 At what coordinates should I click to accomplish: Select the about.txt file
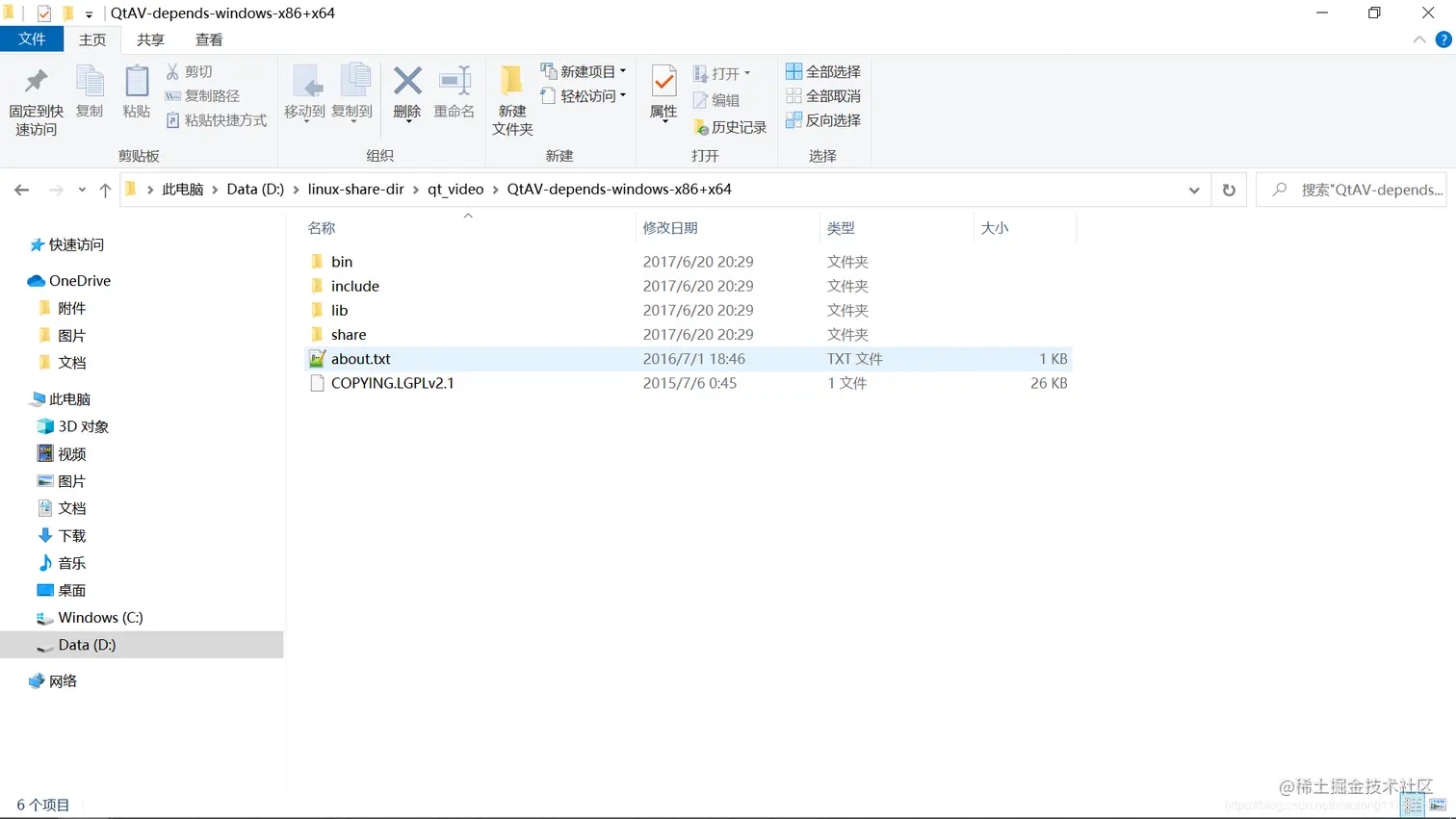click(689, 359)
